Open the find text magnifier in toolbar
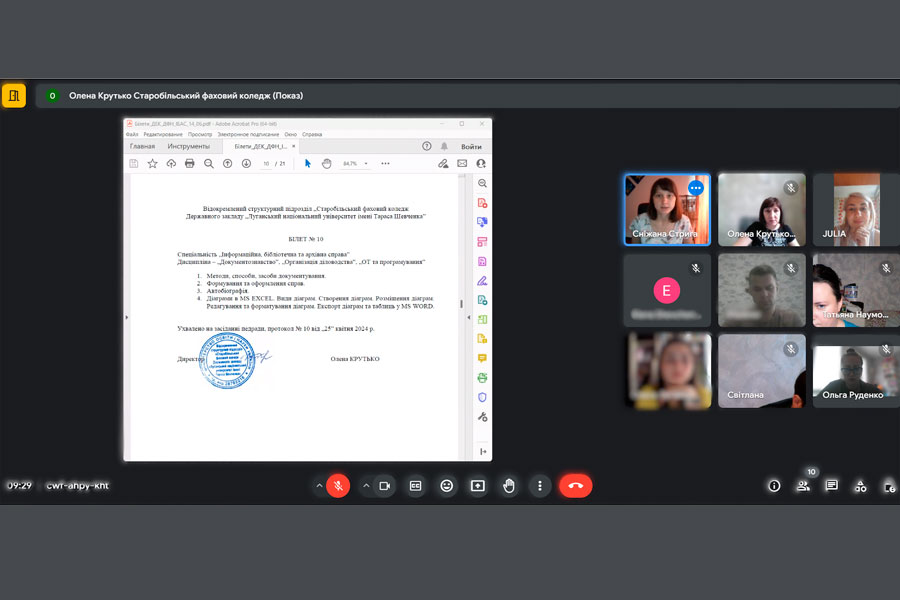The image size is (900, 600). (209, 164)
